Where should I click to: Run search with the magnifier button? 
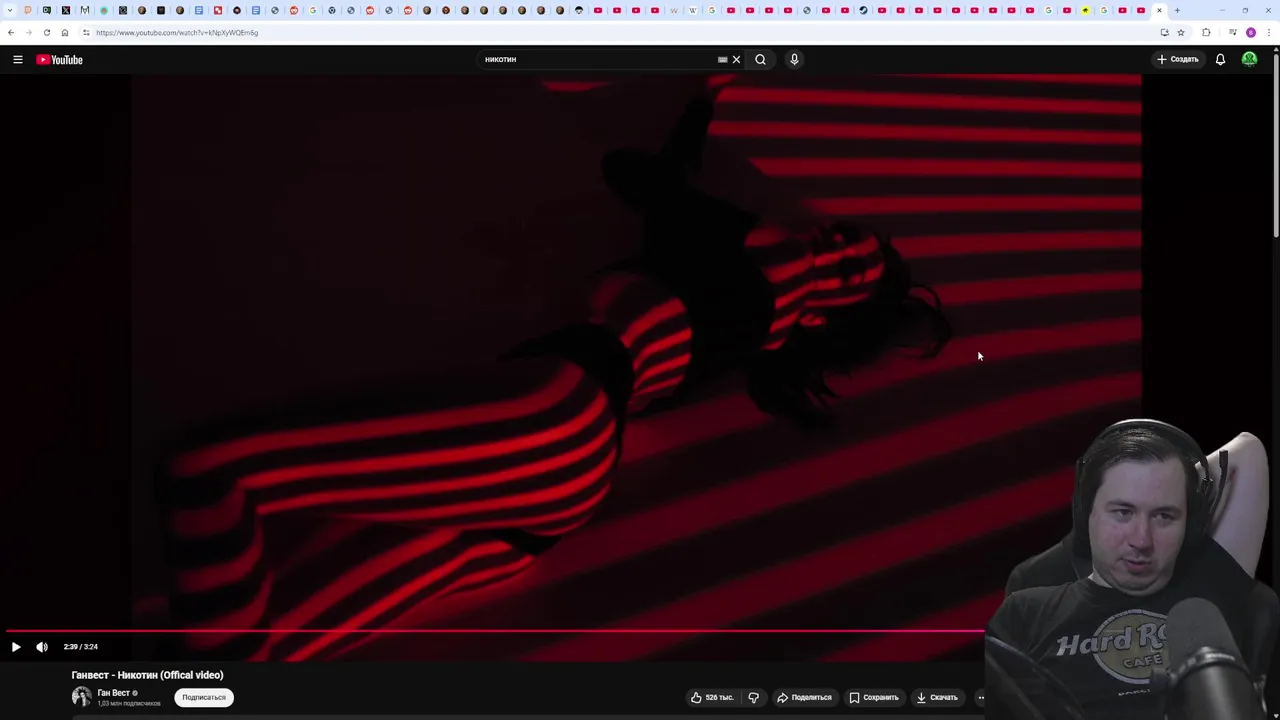(761, 59)
